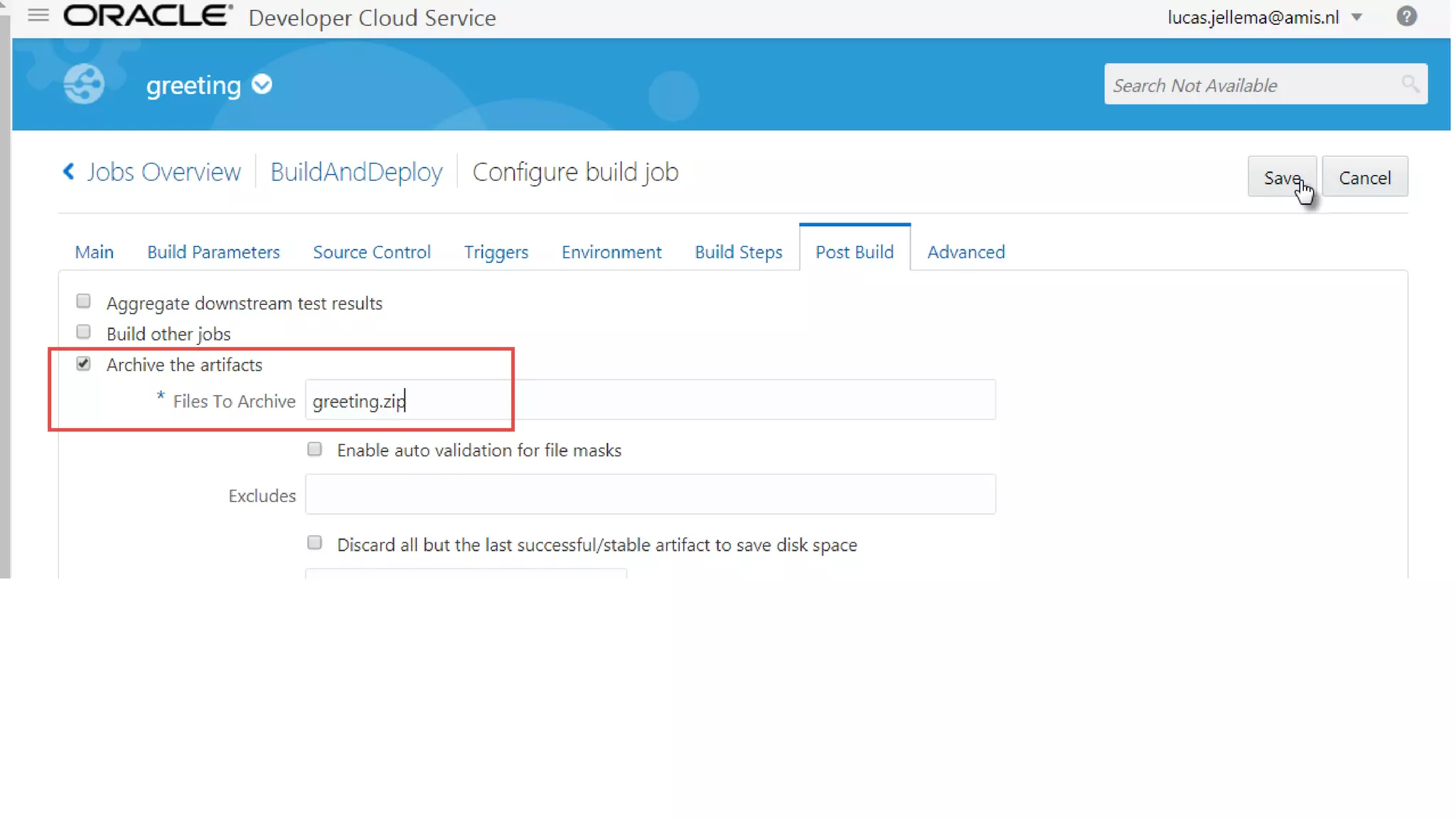Click the search magnifier icon
The image size is (1456, 819).
(1410, 85)
